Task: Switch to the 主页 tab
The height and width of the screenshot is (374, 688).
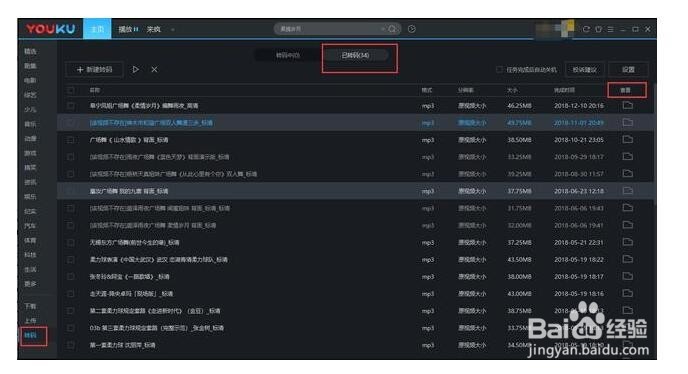Action: [x=97, y=29]
